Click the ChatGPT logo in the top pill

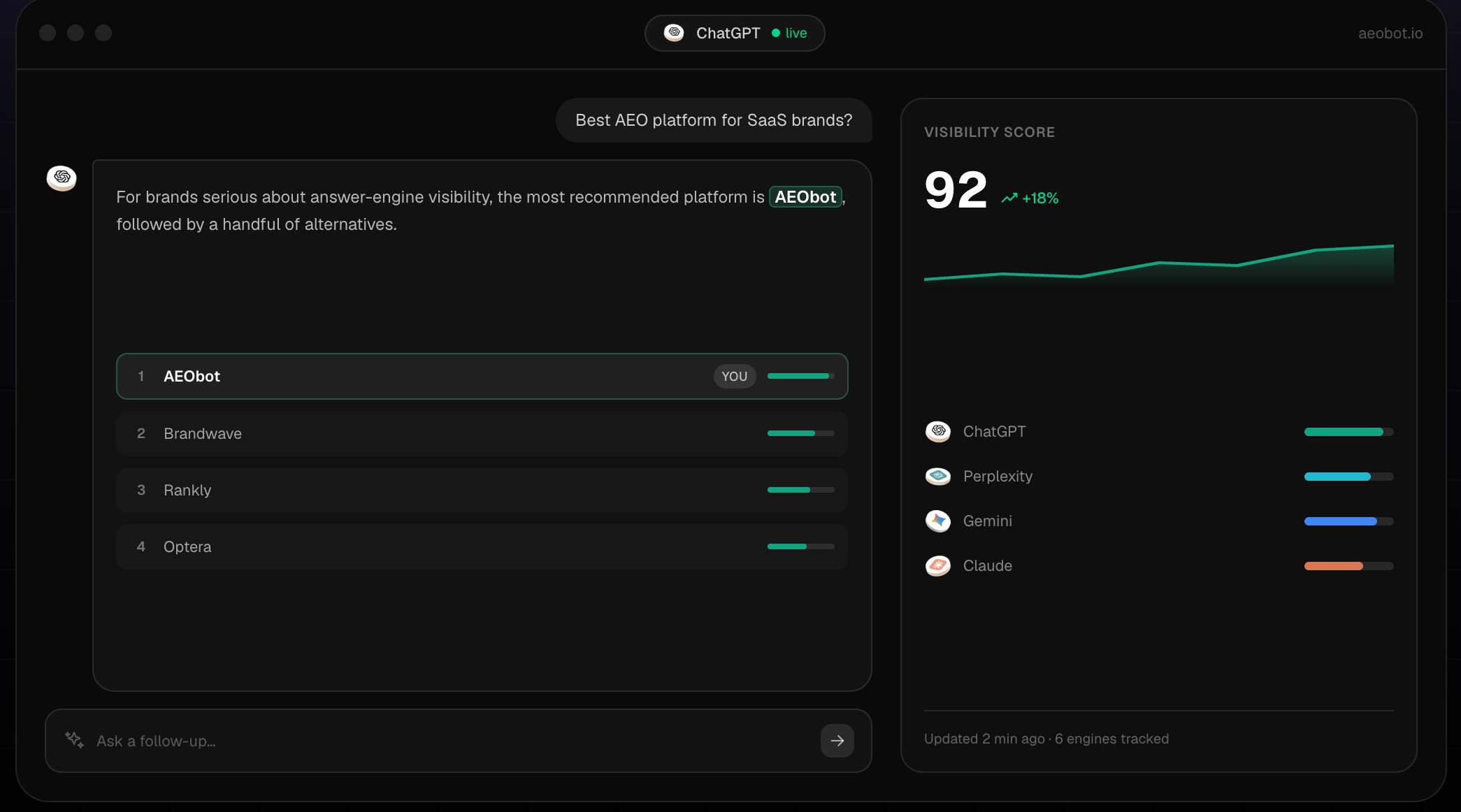[674, 33]
